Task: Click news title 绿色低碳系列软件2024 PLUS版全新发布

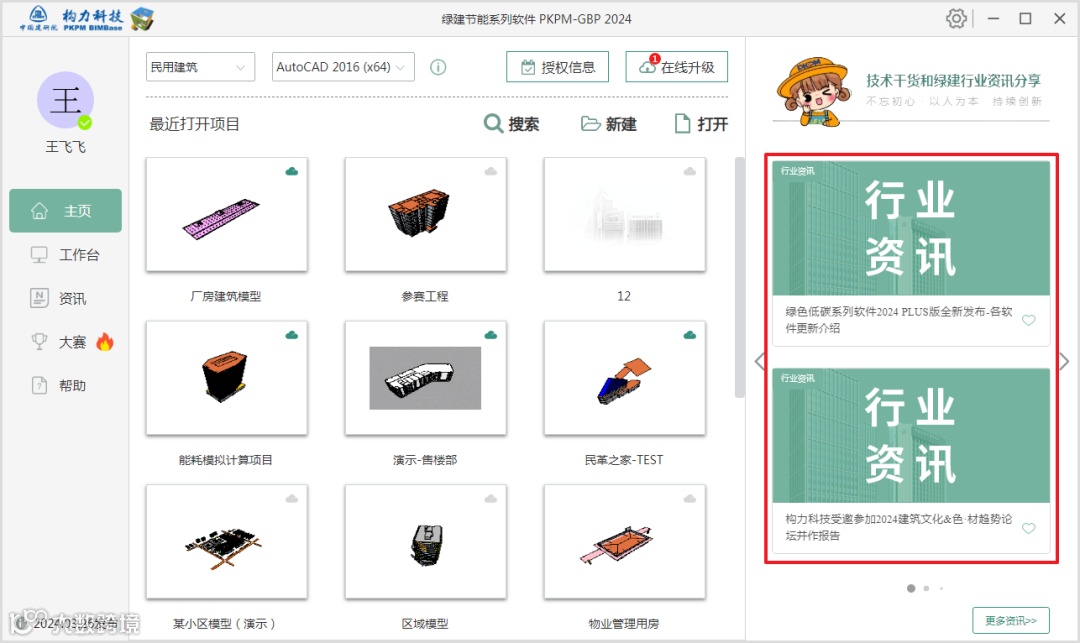Action: pos(899,320)
